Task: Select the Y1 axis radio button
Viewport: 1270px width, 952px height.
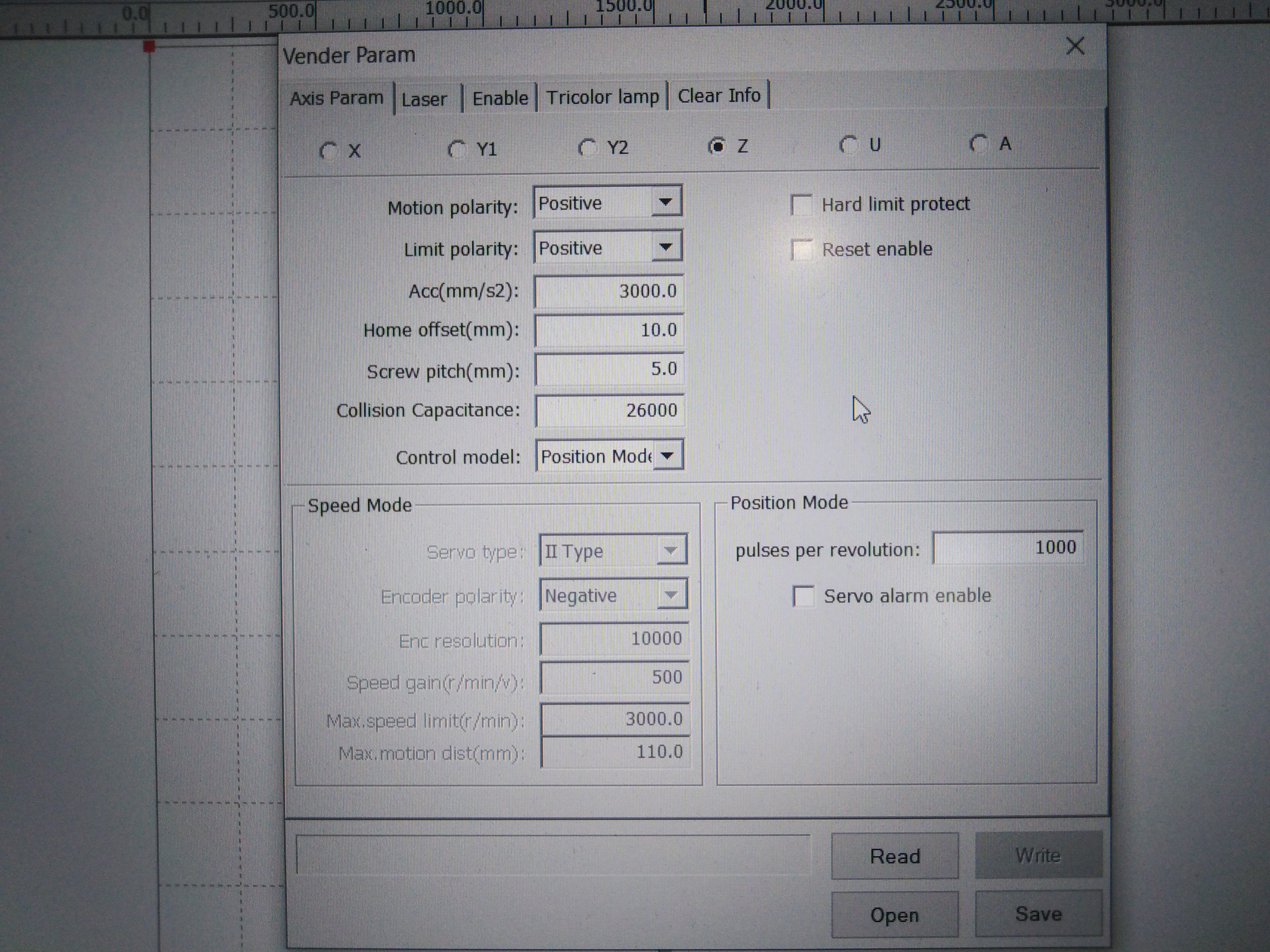Action: click(x=457, y=149)
